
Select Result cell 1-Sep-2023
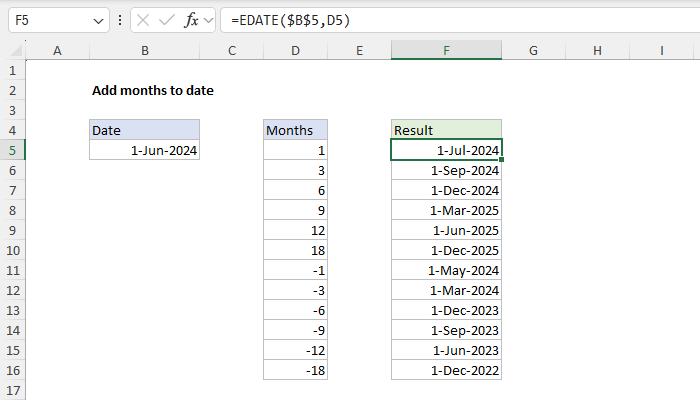[x=446, y=330]
